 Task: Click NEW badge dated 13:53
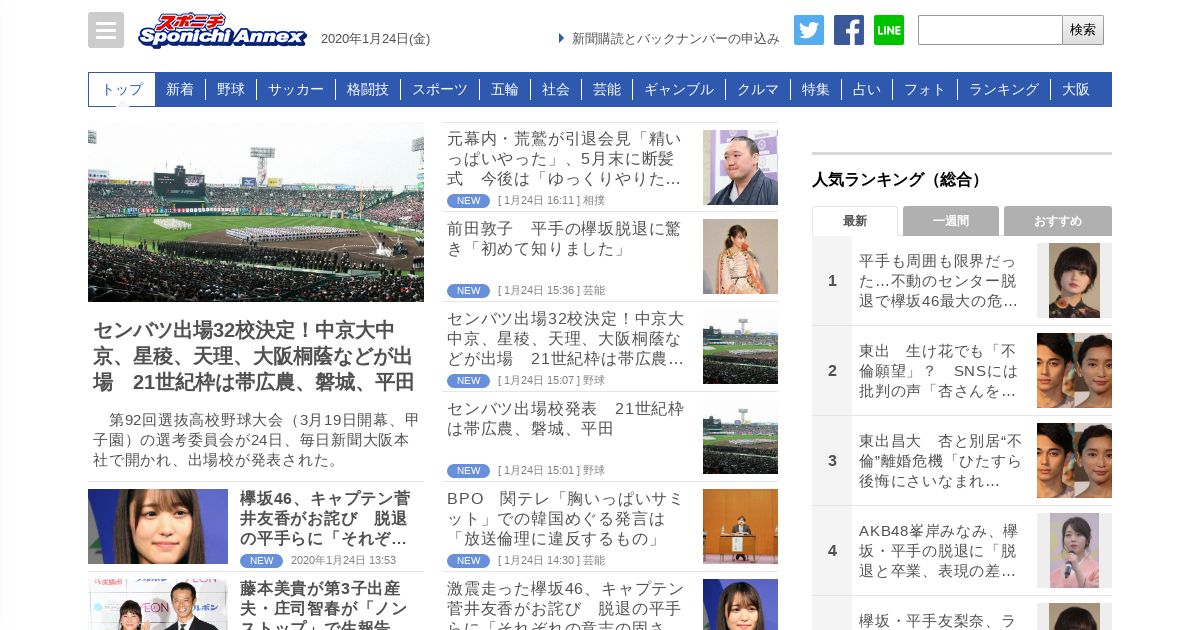(x=261, y=560)
